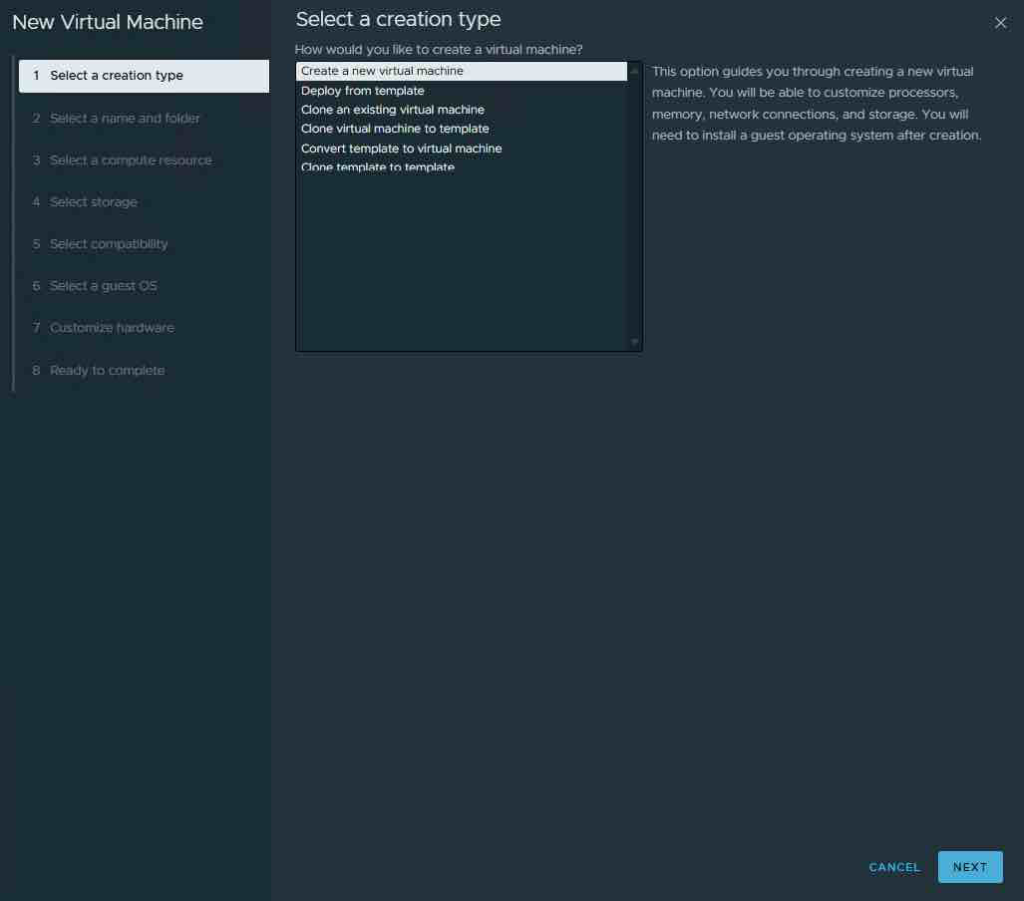Select Clone virtual machine to template
The height and width of the screenshot is (901, 1024).
click(x=394, y=129)
